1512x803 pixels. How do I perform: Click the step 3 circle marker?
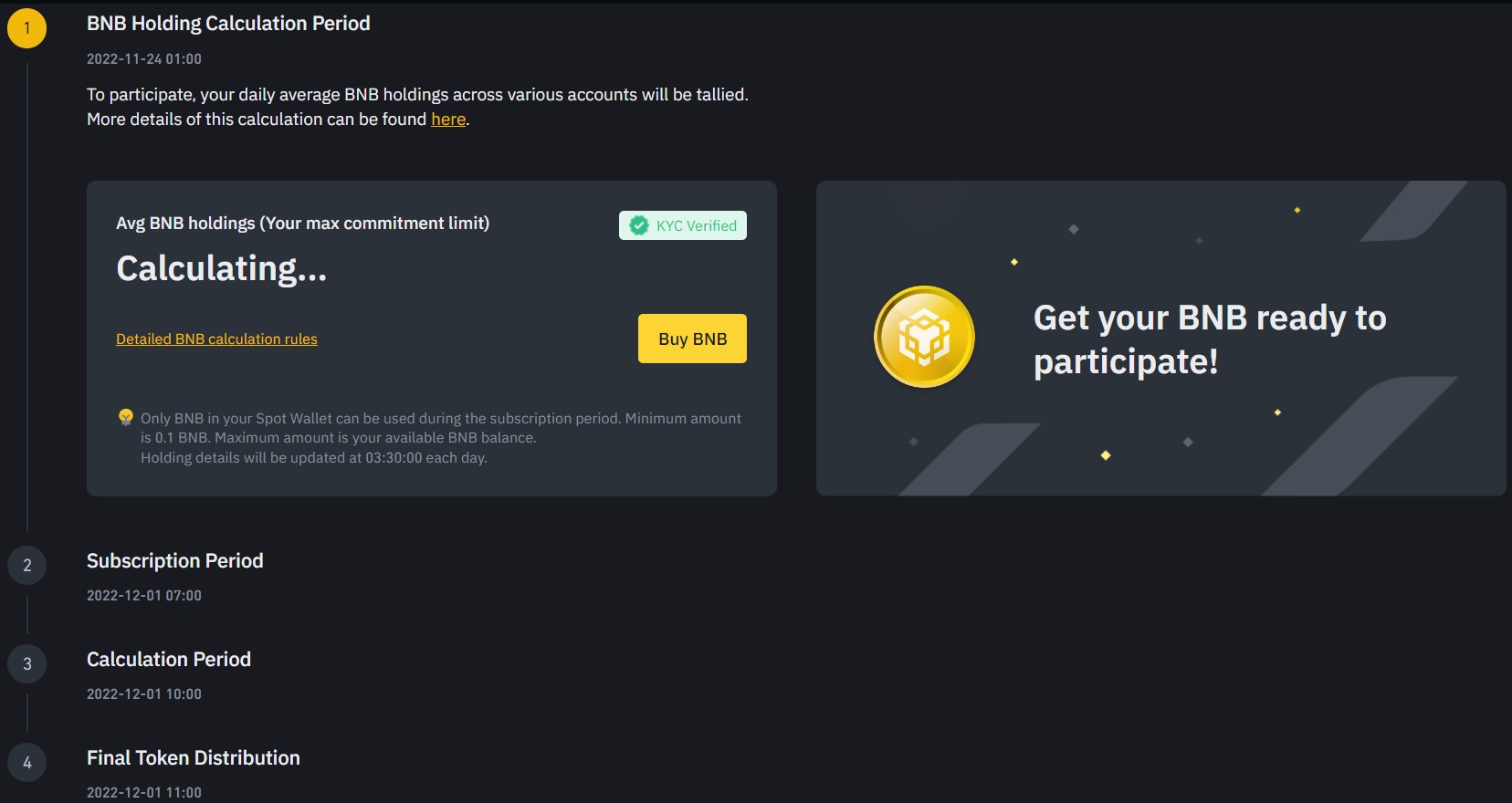27,663
